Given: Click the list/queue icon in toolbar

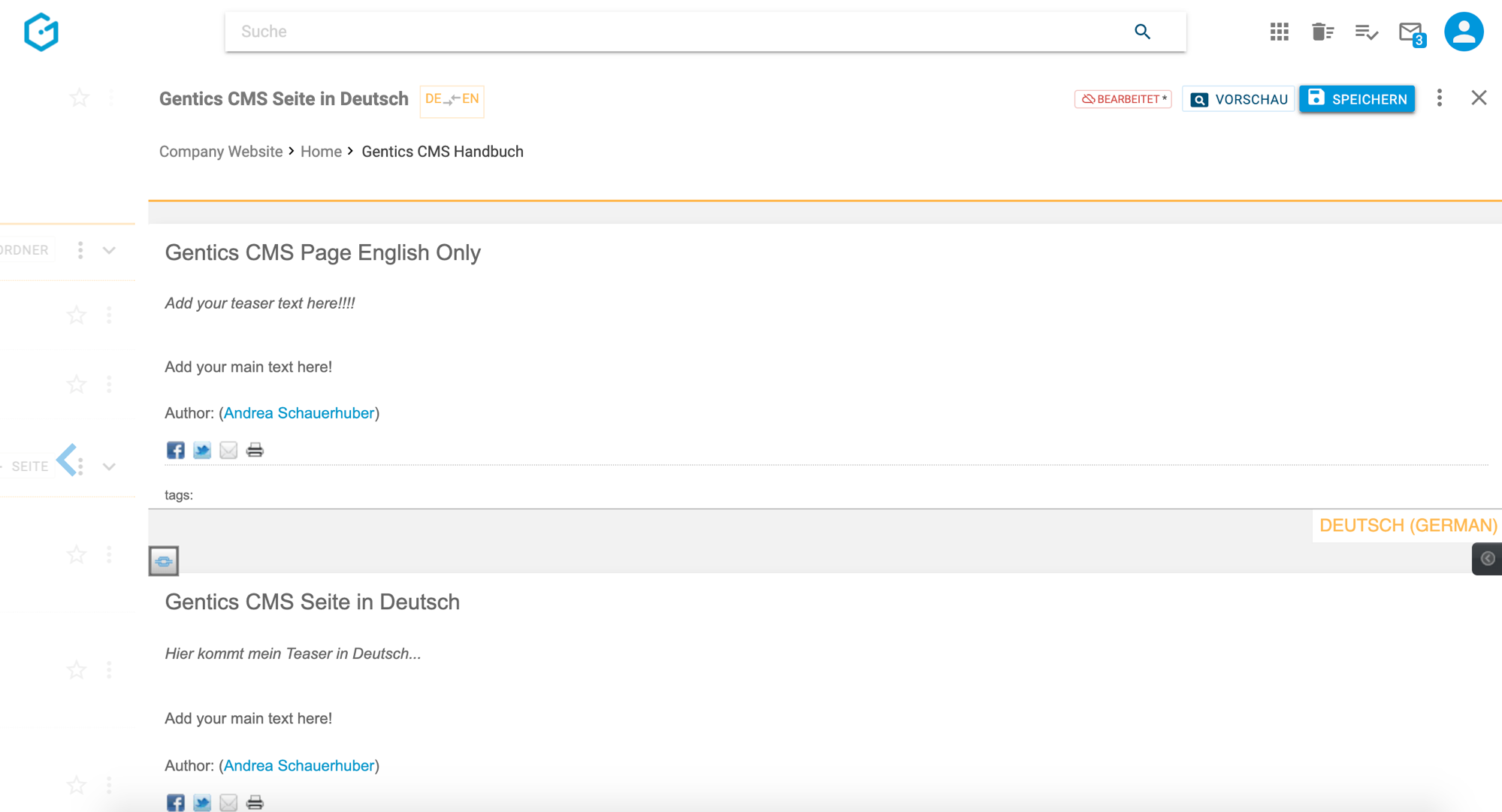Looking at the screenshot, I should (x=1364, y=31).
